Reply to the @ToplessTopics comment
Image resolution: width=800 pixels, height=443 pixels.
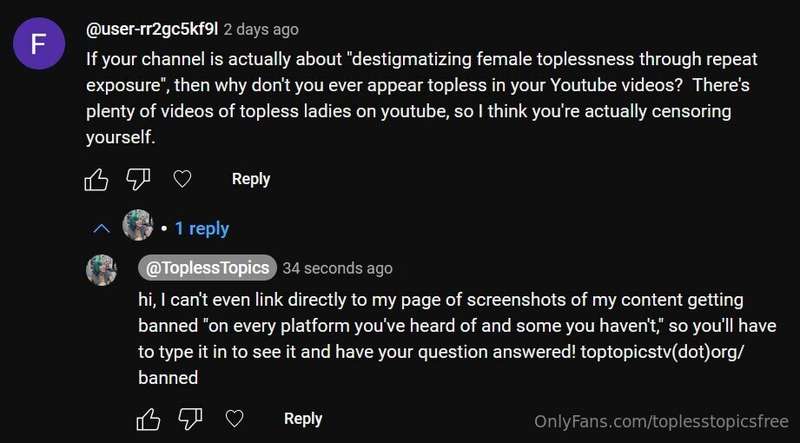click(303, 419)
